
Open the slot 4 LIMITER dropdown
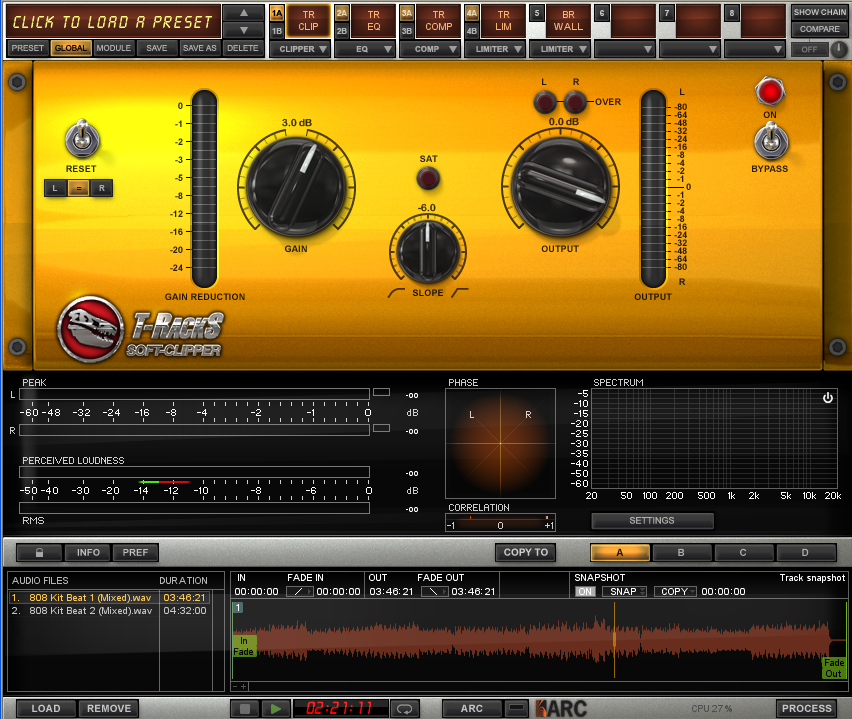[495, 49]
